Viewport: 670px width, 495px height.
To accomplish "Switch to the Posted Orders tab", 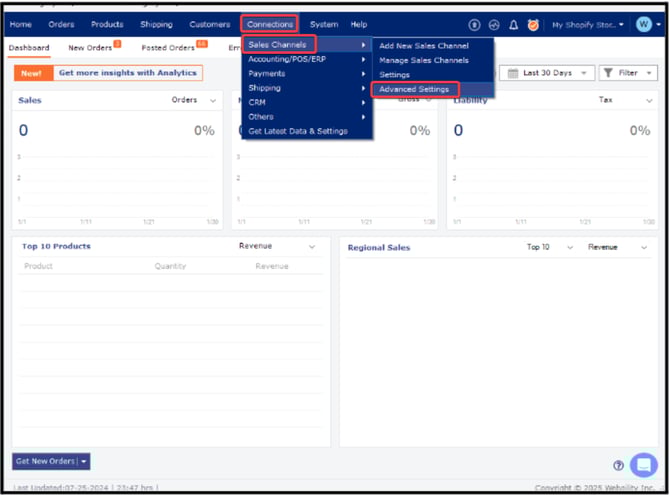I will [168, 47].
